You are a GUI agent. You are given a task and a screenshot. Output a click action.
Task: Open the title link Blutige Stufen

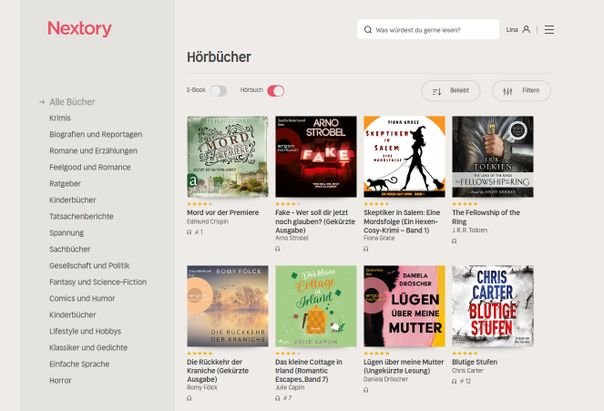[x=474, y=362]
